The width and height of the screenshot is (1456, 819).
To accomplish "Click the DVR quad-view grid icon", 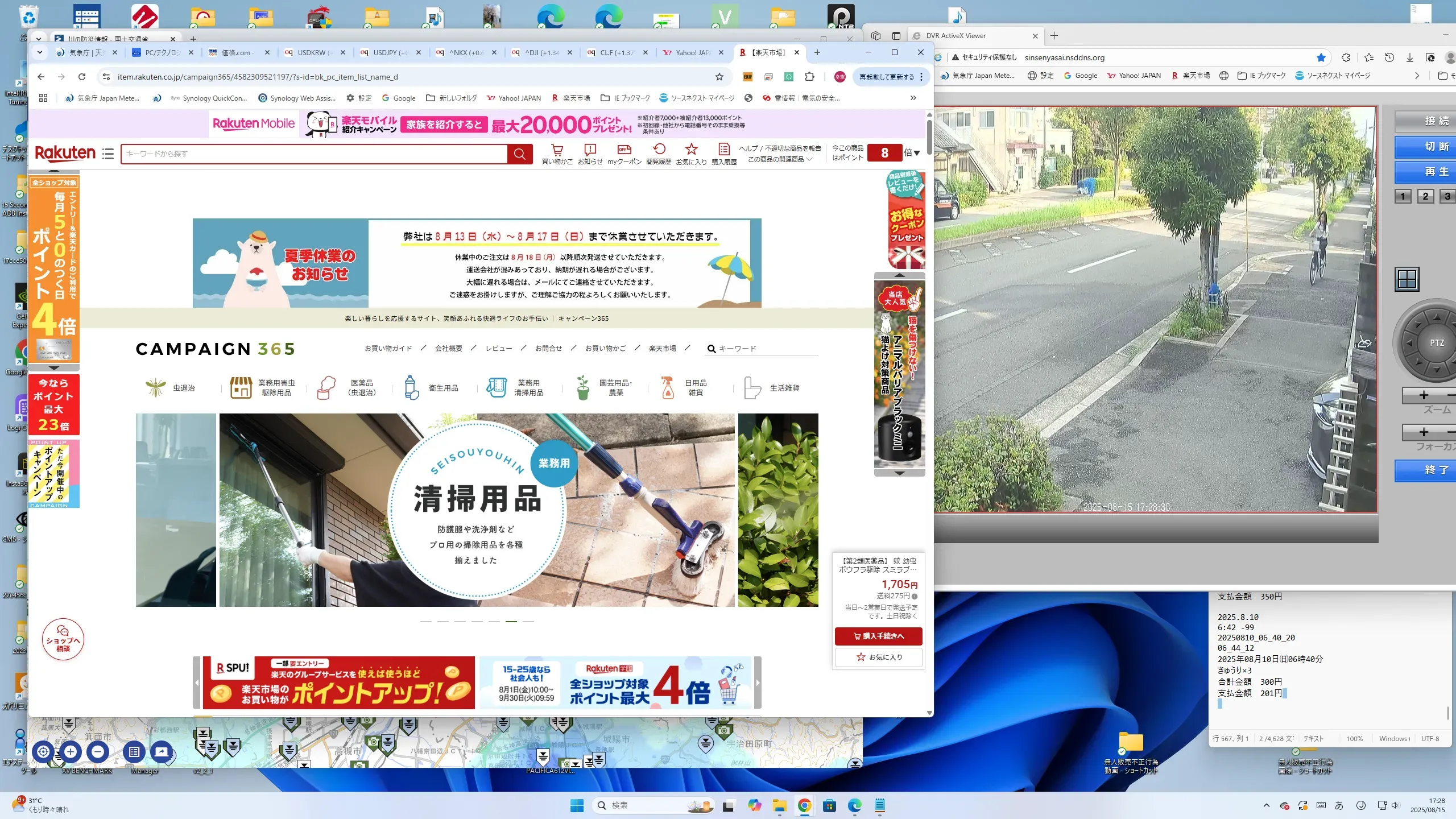I will (x=1407, y=279).
